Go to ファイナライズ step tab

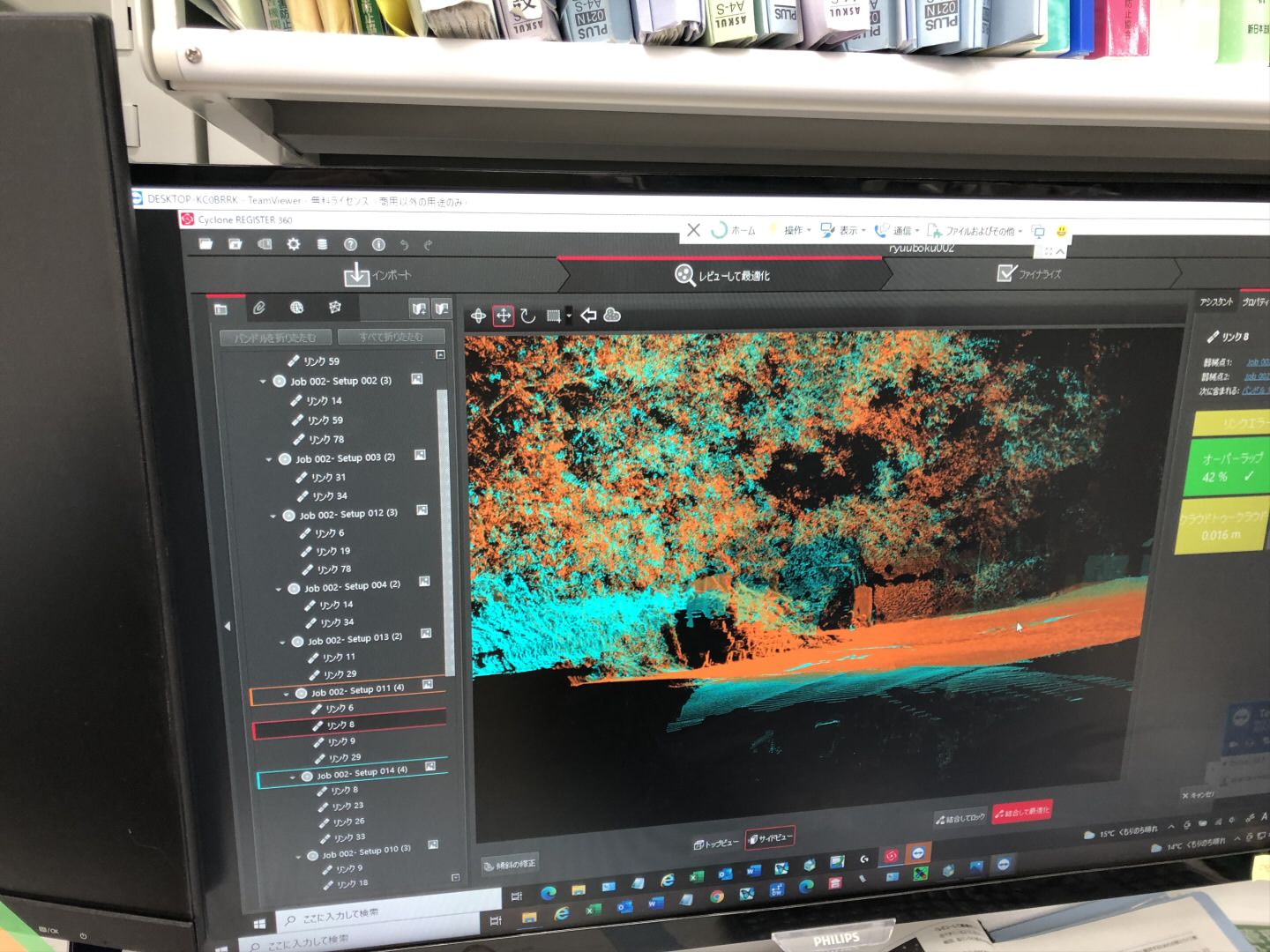click(1030, 274)
